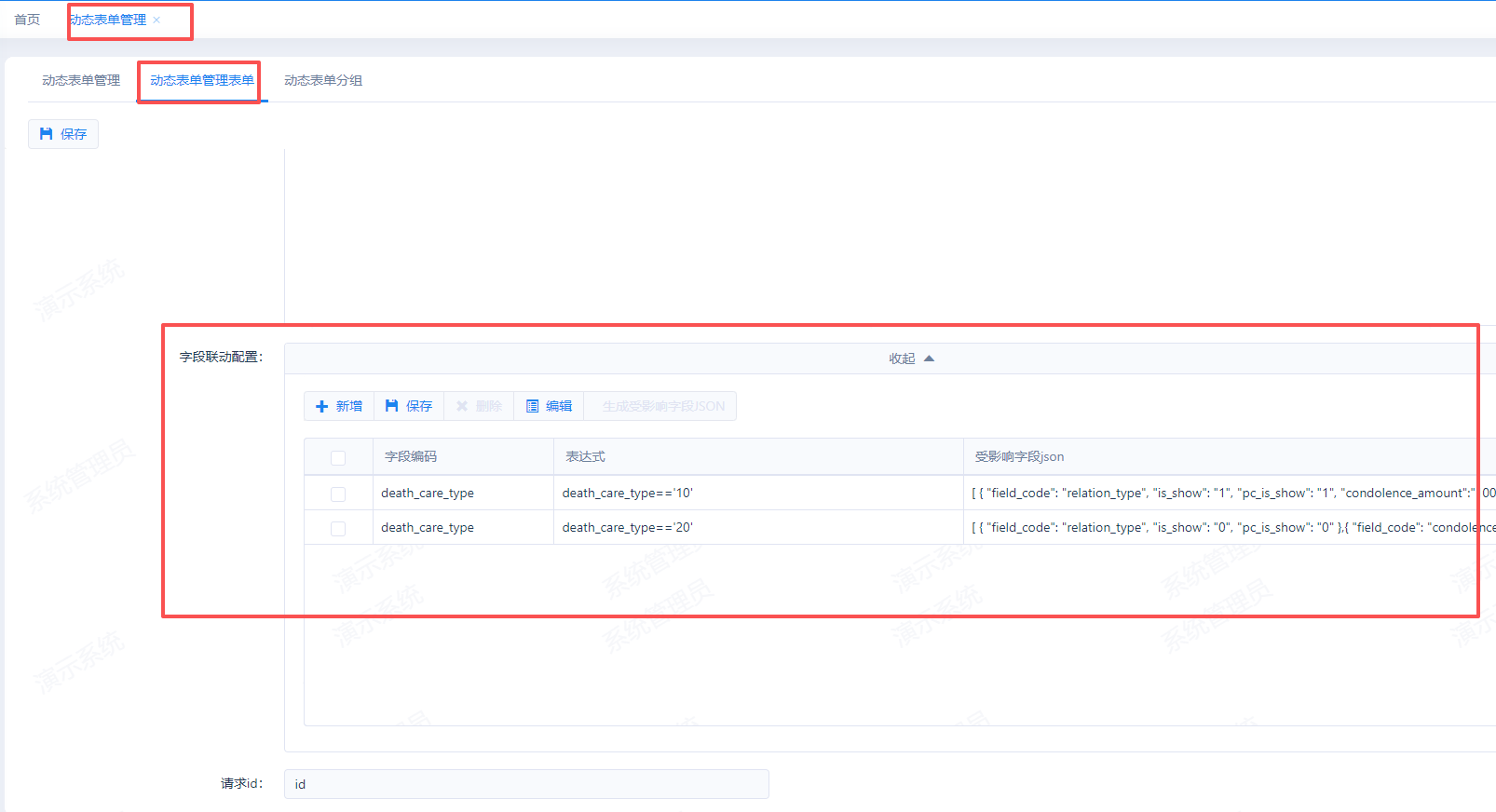
Task: Click the 生成受影响字段JSON button
Action: (x=663, y=406)
